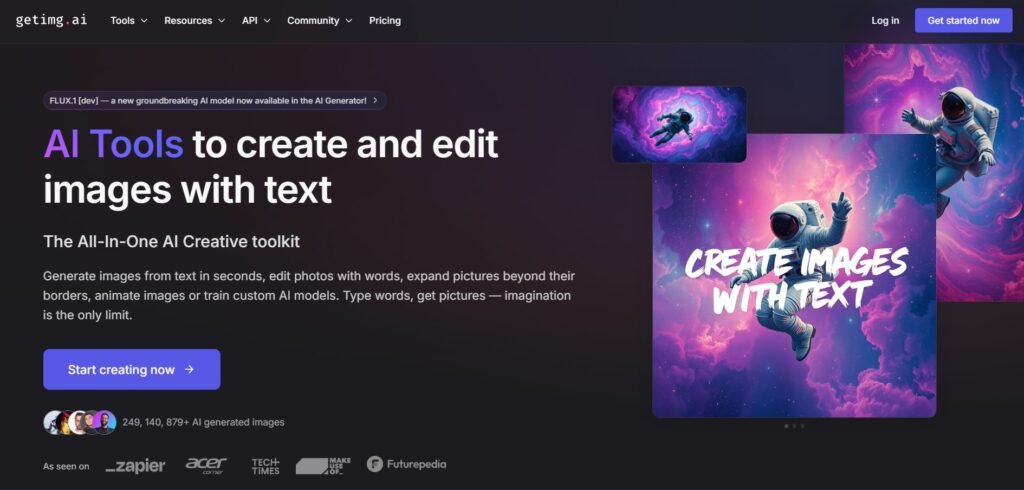Select the first carousel dot

pos(786,426)
